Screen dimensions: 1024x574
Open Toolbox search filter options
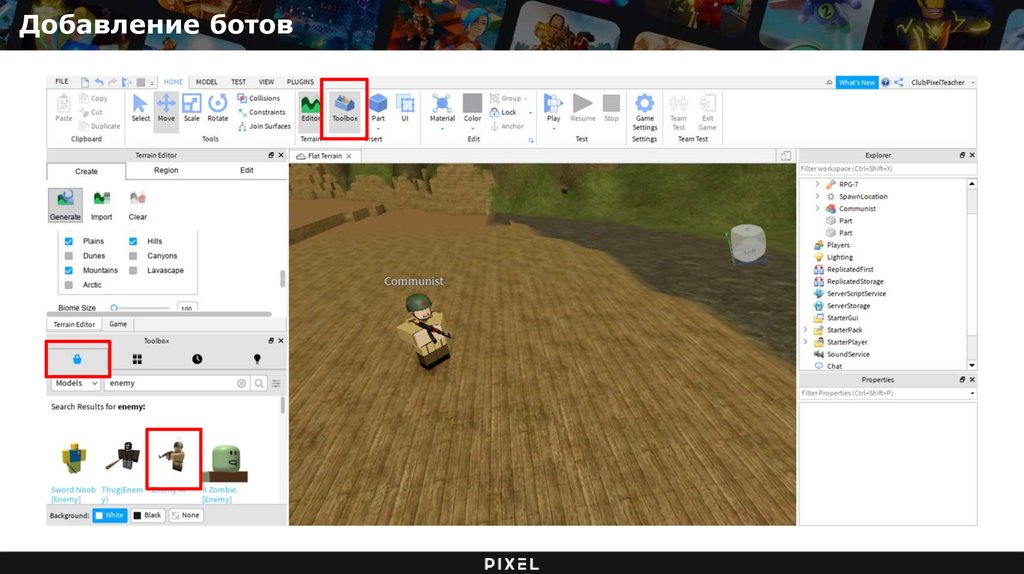click(x=276, y=383)
